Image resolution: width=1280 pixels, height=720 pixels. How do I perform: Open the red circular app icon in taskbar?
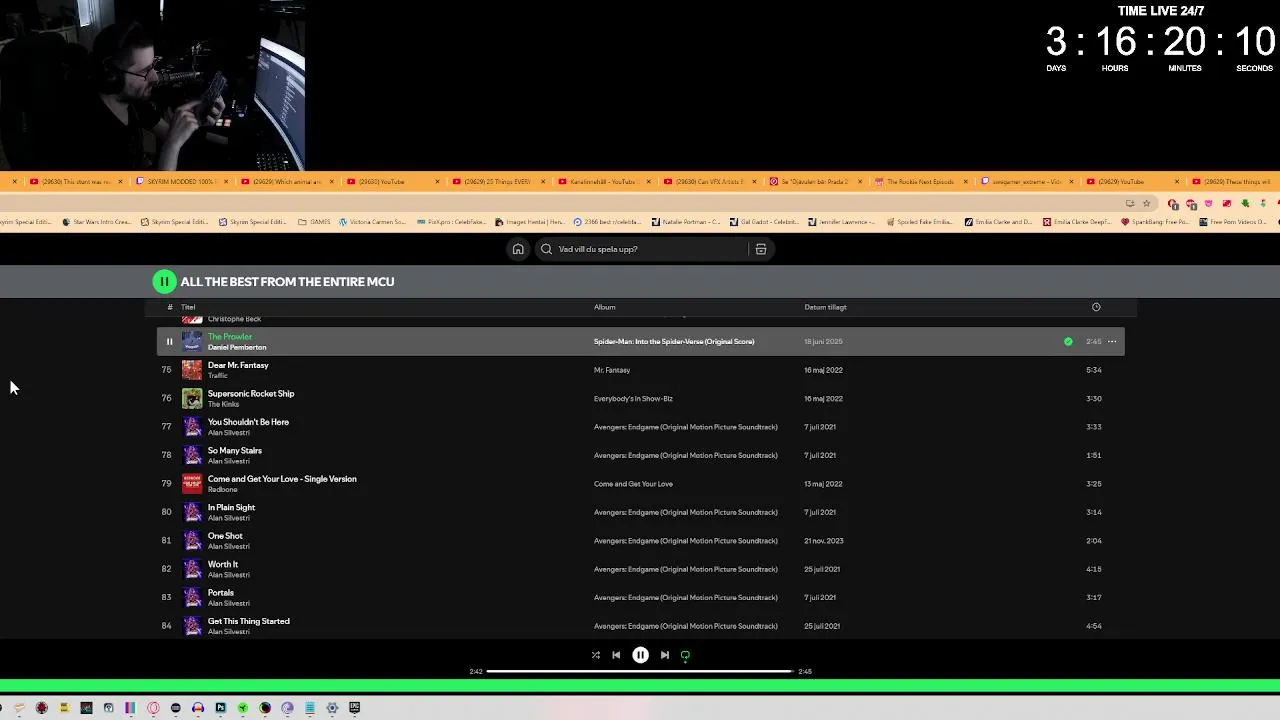point(41,708)
